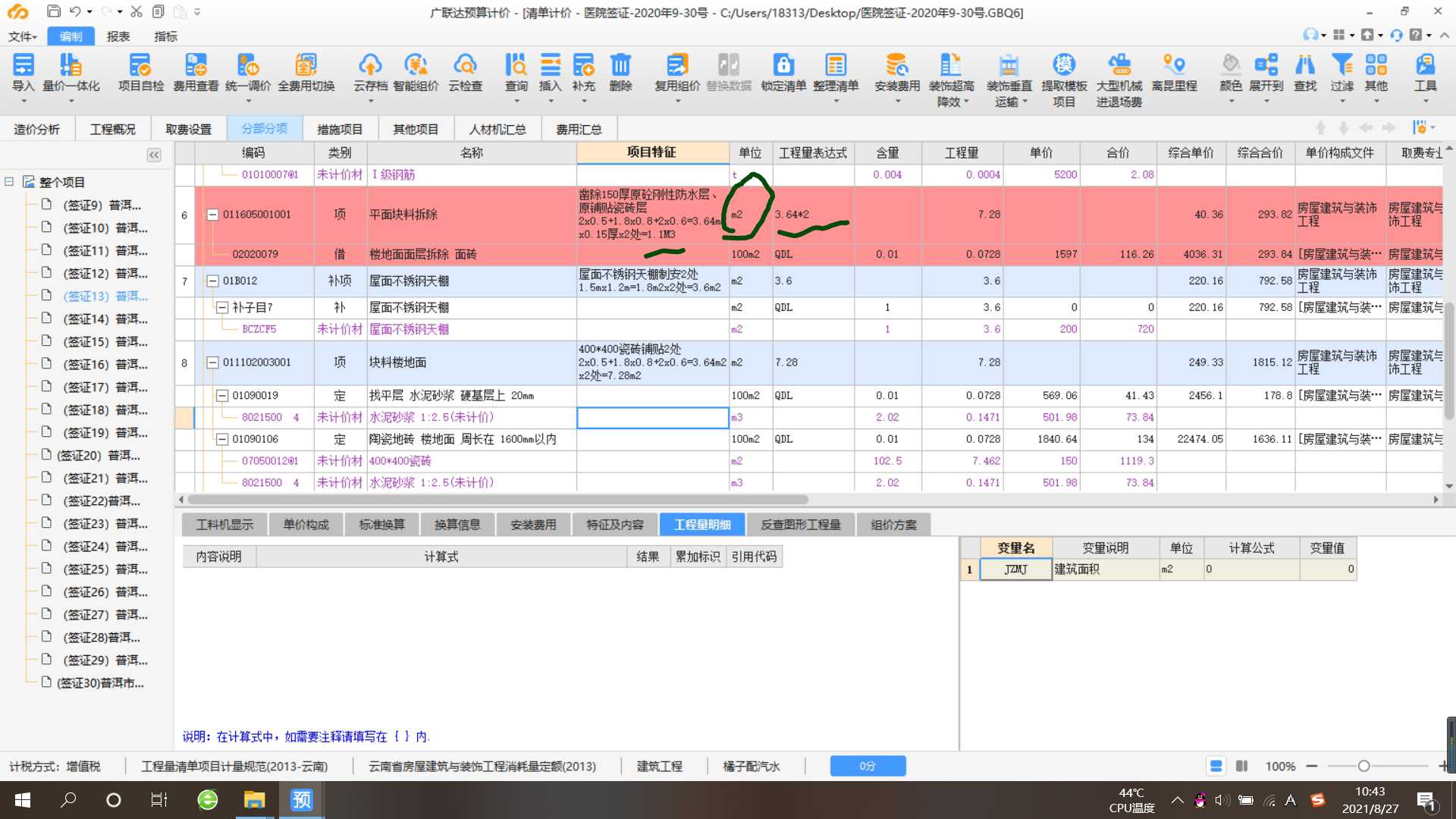This screenshot has width=1456, height=819.
Task: Open 标准换算 bottom tab
Action: point(381,525)
